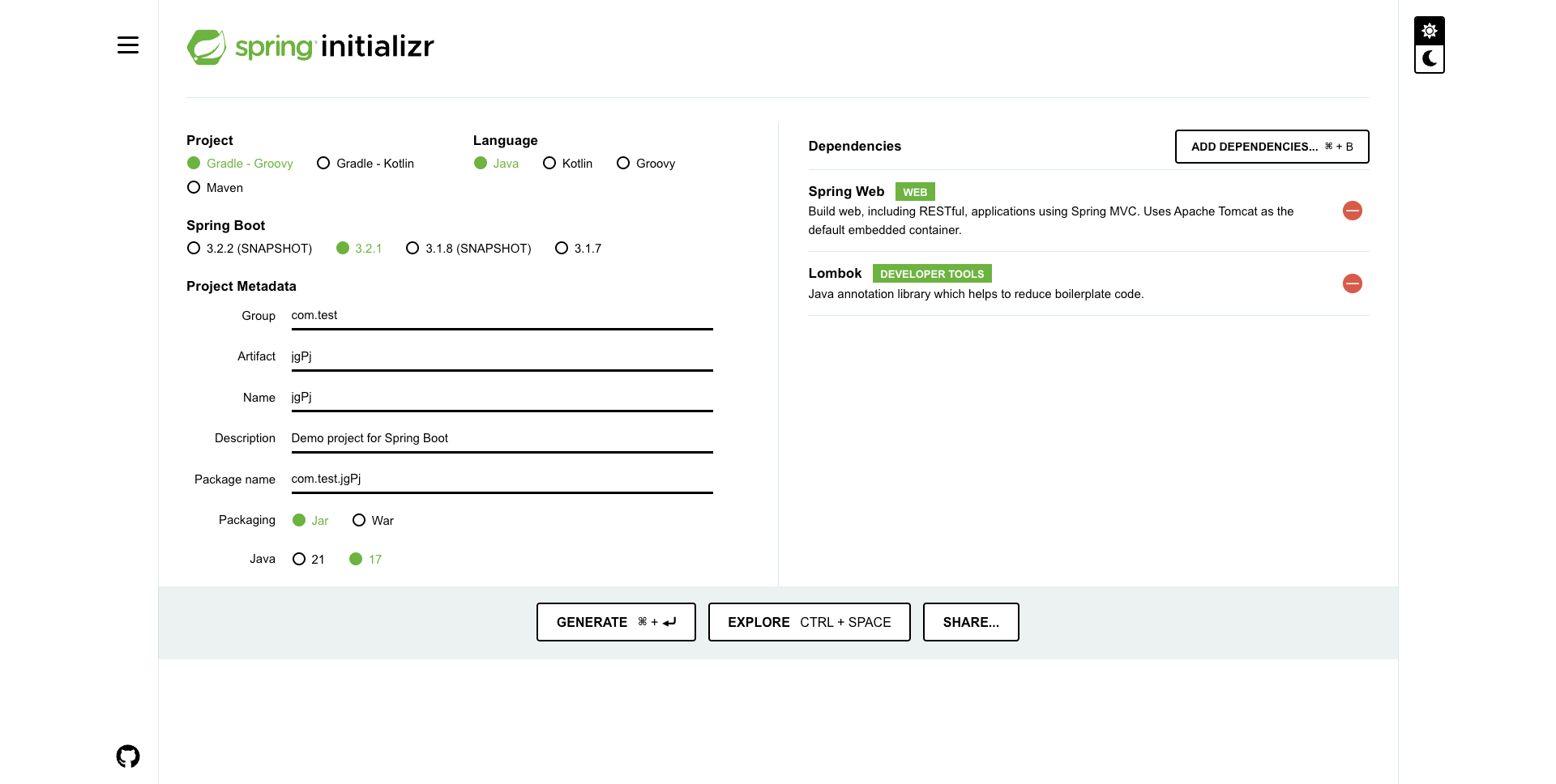Select Spring Boot 3.1.7
The height and width of the screenshot is (784, 1556).
[x=578, y=249]
